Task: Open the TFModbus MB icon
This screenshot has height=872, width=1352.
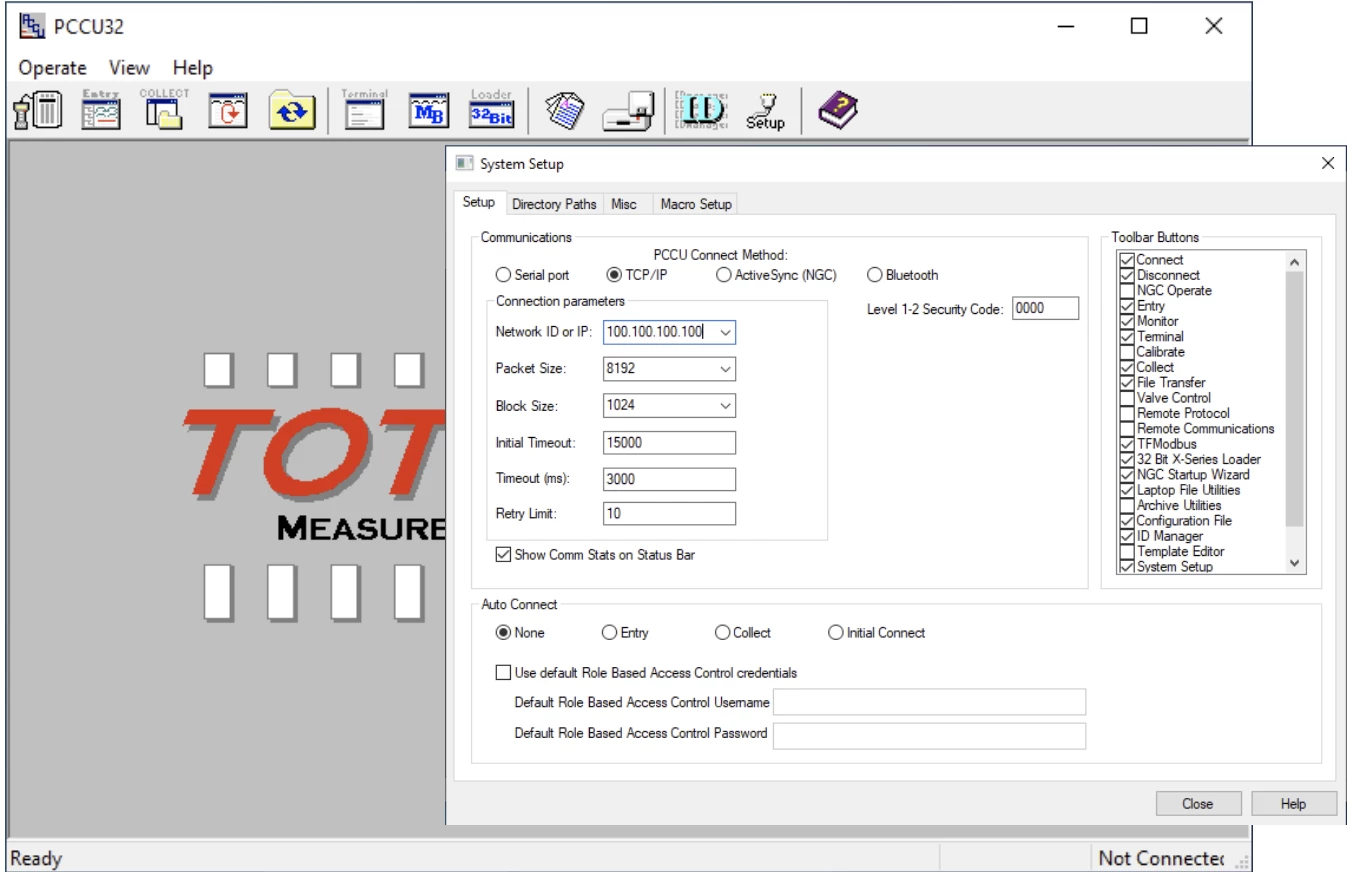Action: [x=428, y=109]
